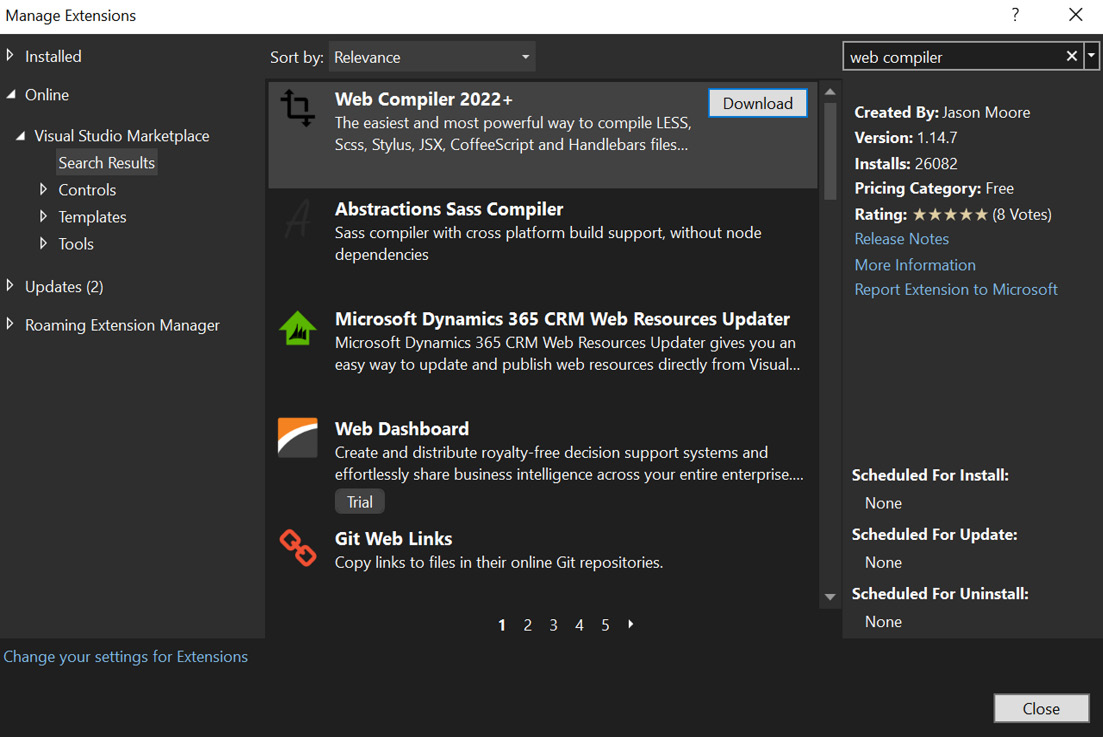1103x737 pixels.
Task: Click the Dynamics 365 CRM Updater green icon
Action: 298,328
